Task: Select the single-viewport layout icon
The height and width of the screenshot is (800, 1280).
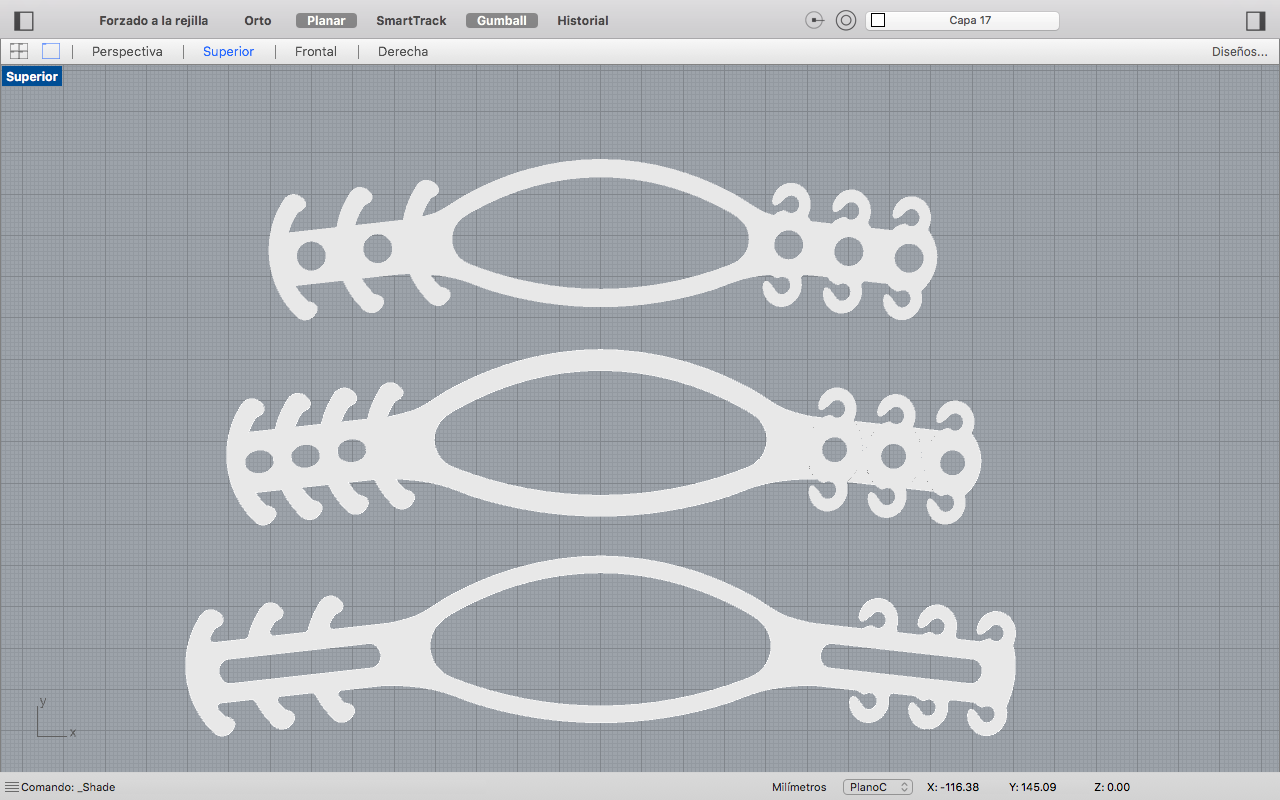Action: click(51, 51)
